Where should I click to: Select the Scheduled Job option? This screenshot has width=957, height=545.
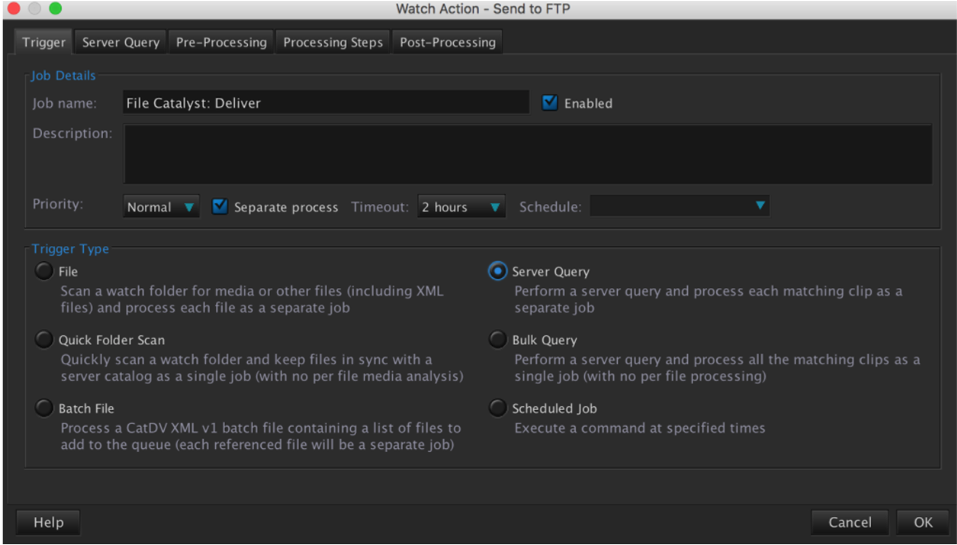(497, 408)
